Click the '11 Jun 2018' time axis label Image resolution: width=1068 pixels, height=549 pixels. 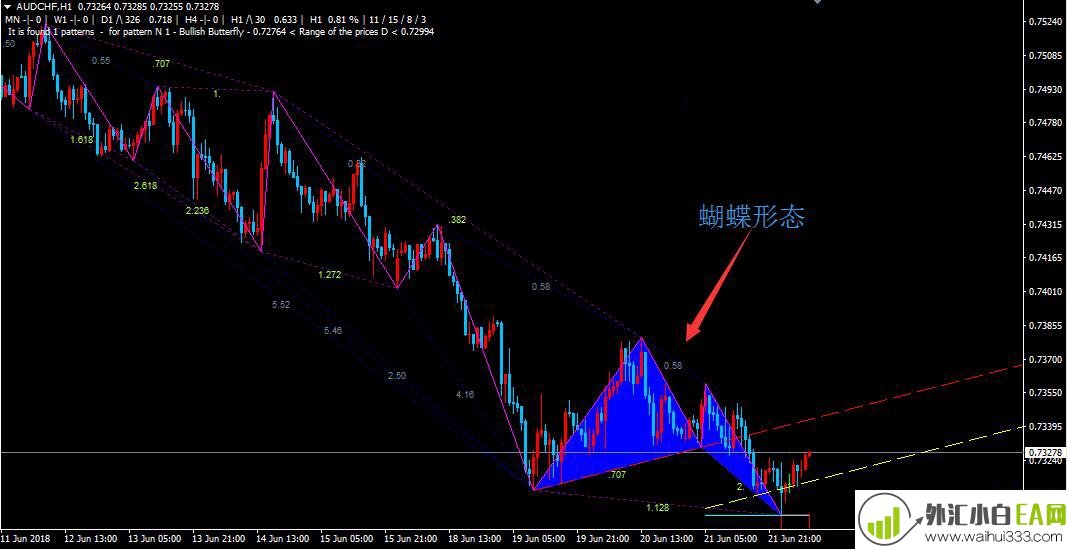click(25, 539)
